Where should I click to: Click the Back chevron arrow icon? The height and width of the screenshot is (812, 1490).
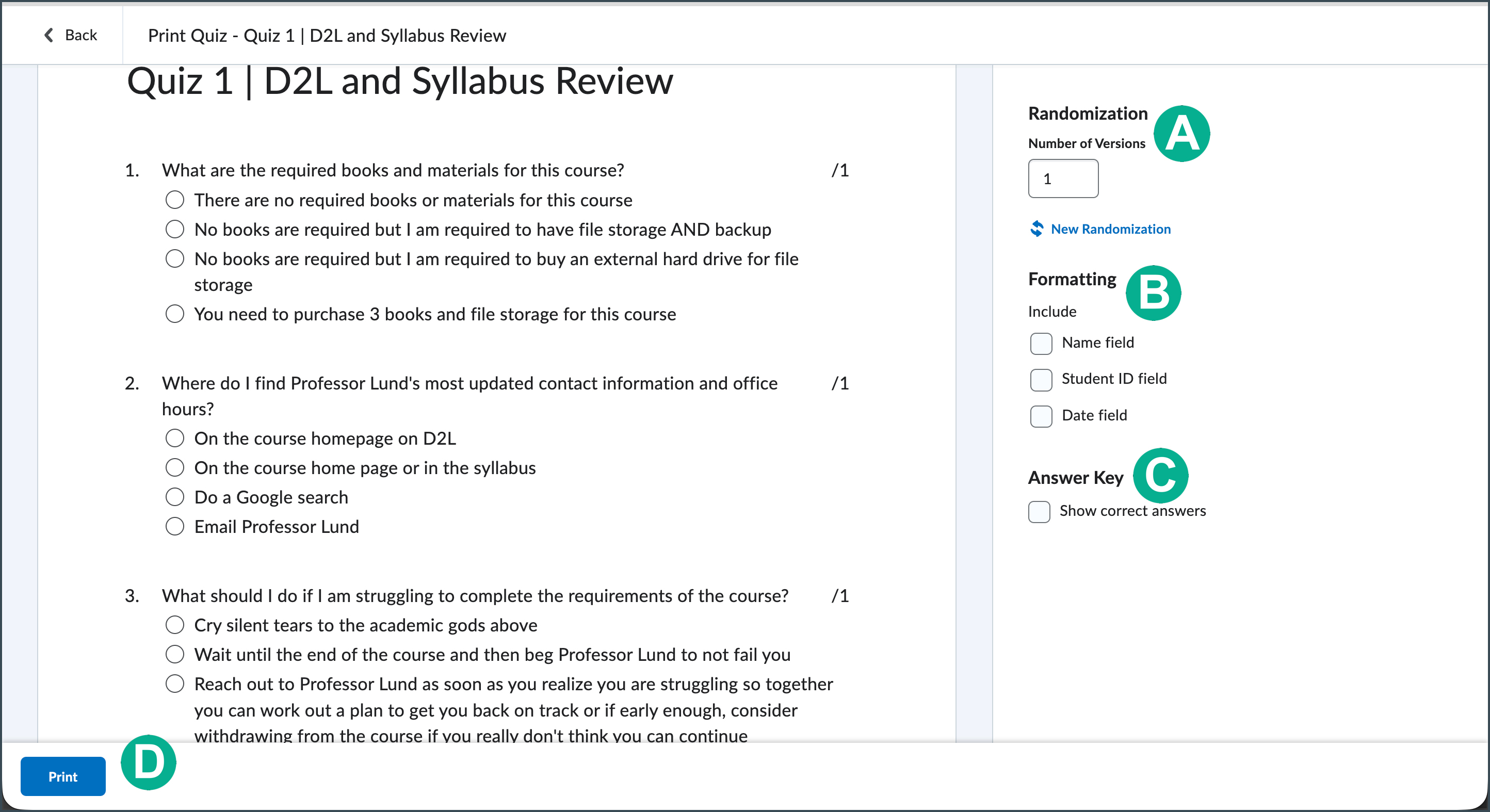coord(49,35)
